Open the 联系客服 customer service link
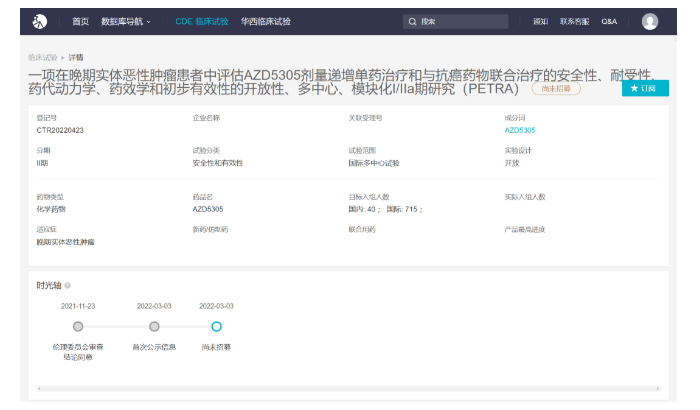700x410 pixels. 574,21
